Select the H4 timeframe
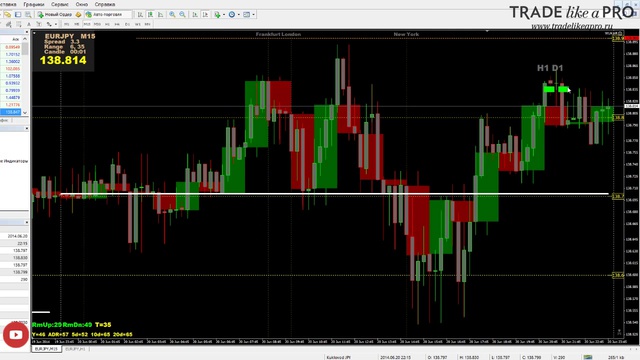The height and width of the screenshot is (360, 640). click(x=117, y=24)
